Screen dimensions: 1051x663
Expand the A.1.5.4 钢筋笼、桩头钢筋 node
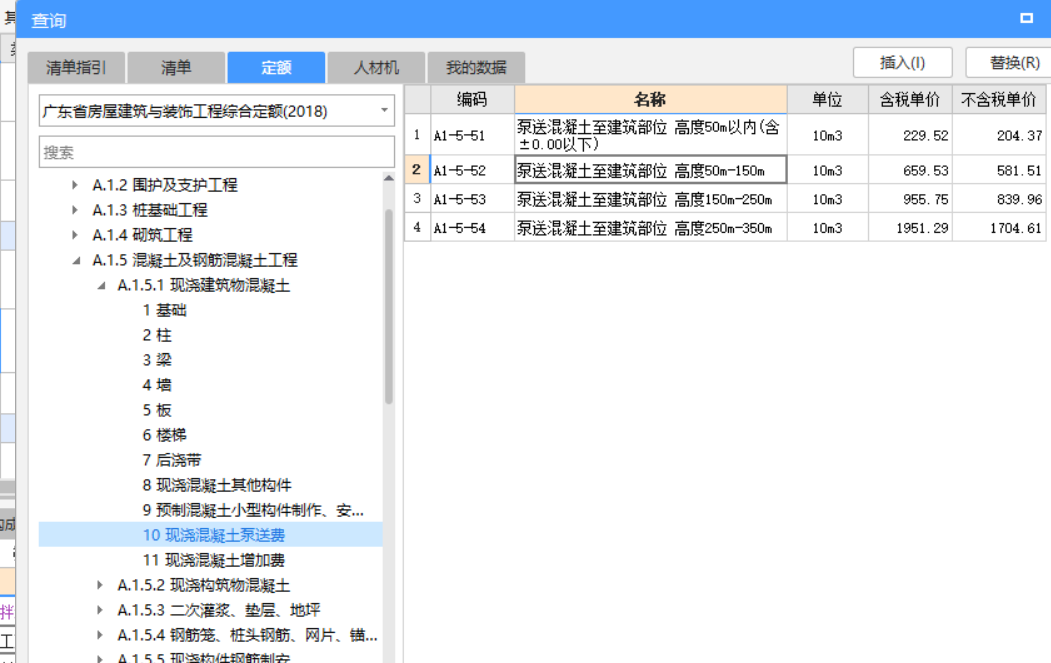[100, 635]
